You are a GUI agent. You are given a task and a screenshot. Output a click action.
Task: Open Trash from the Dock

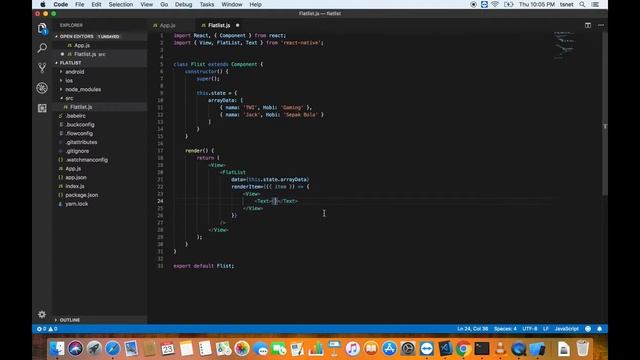tap(583, 349)
